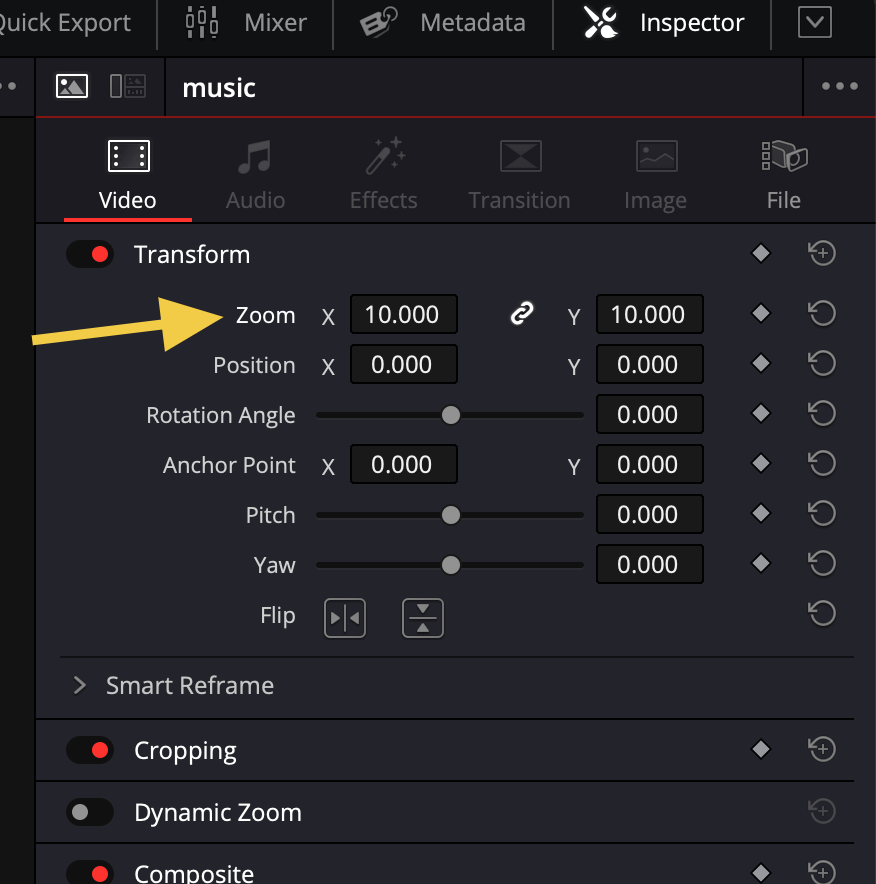This screenshot has width=876, height=884.
Task: Open the Metadata panel
Action: (x=443, y=23)
